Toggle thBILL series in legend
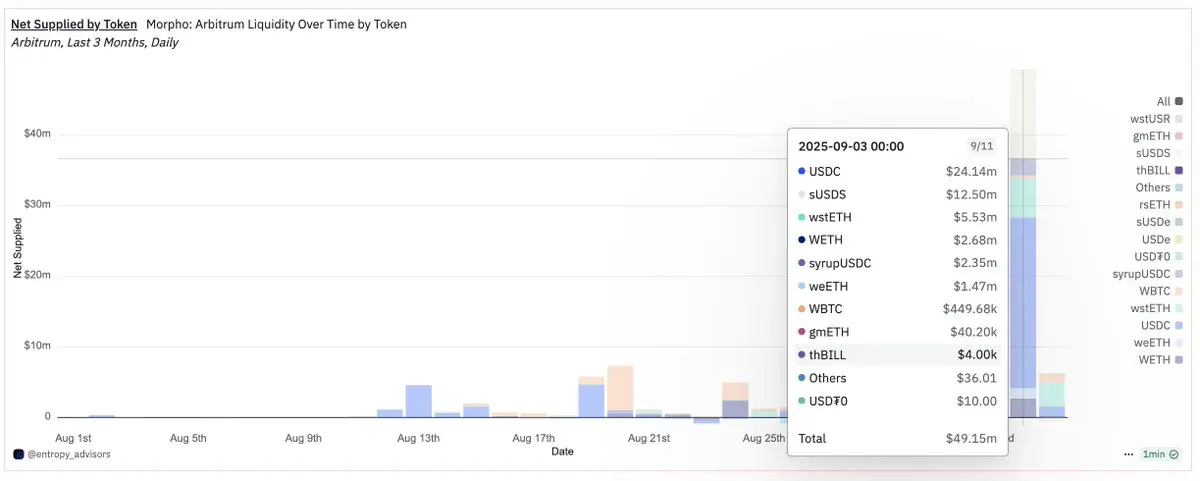Image resolution: width=1200 pixels, height=481 pixels. (x=1160, y=170)
